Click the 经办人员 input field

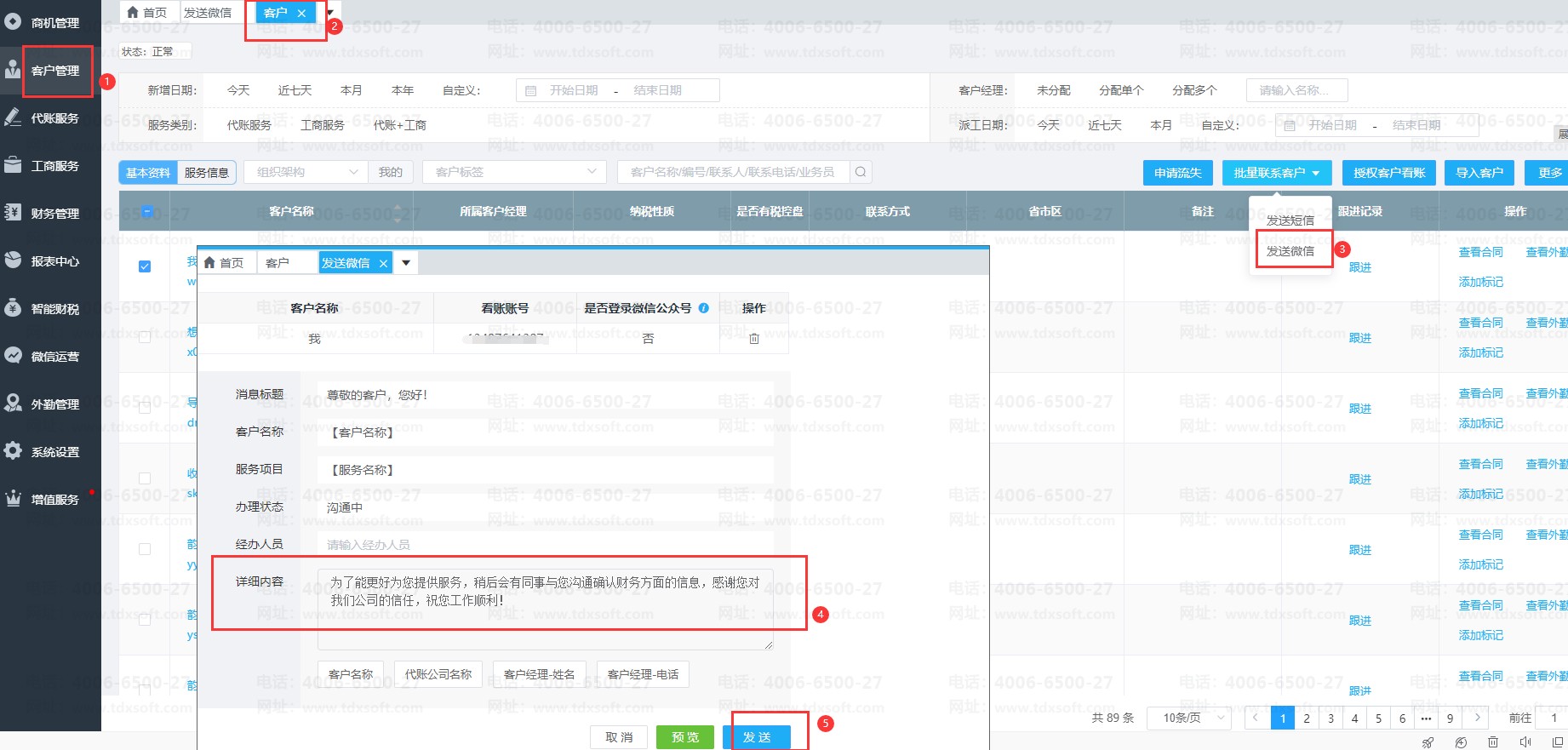pos(545,545)
